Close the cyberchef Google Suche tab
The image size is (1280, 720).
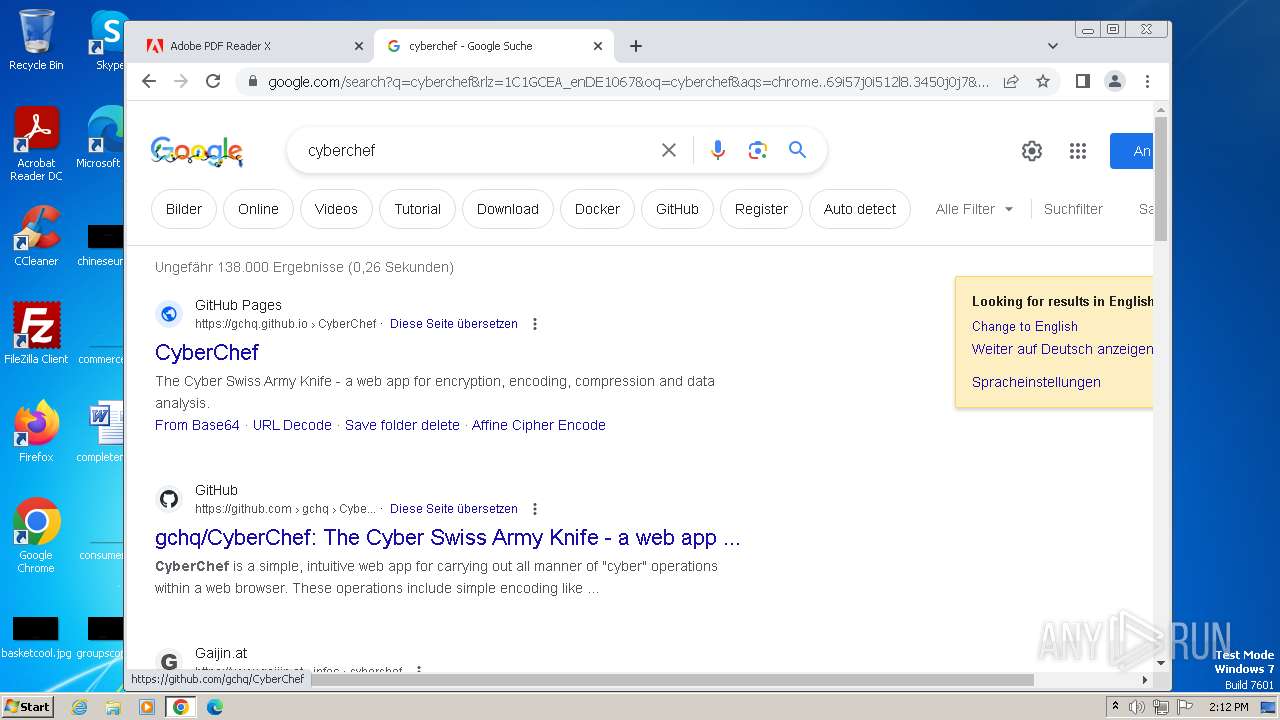coord(598,46)
